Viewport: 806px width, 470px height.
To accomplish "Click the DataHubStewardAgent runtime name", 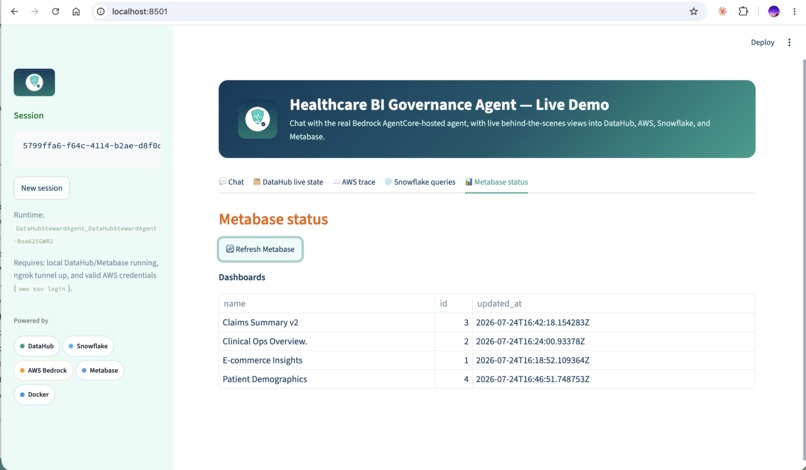I will pos(86,234).
